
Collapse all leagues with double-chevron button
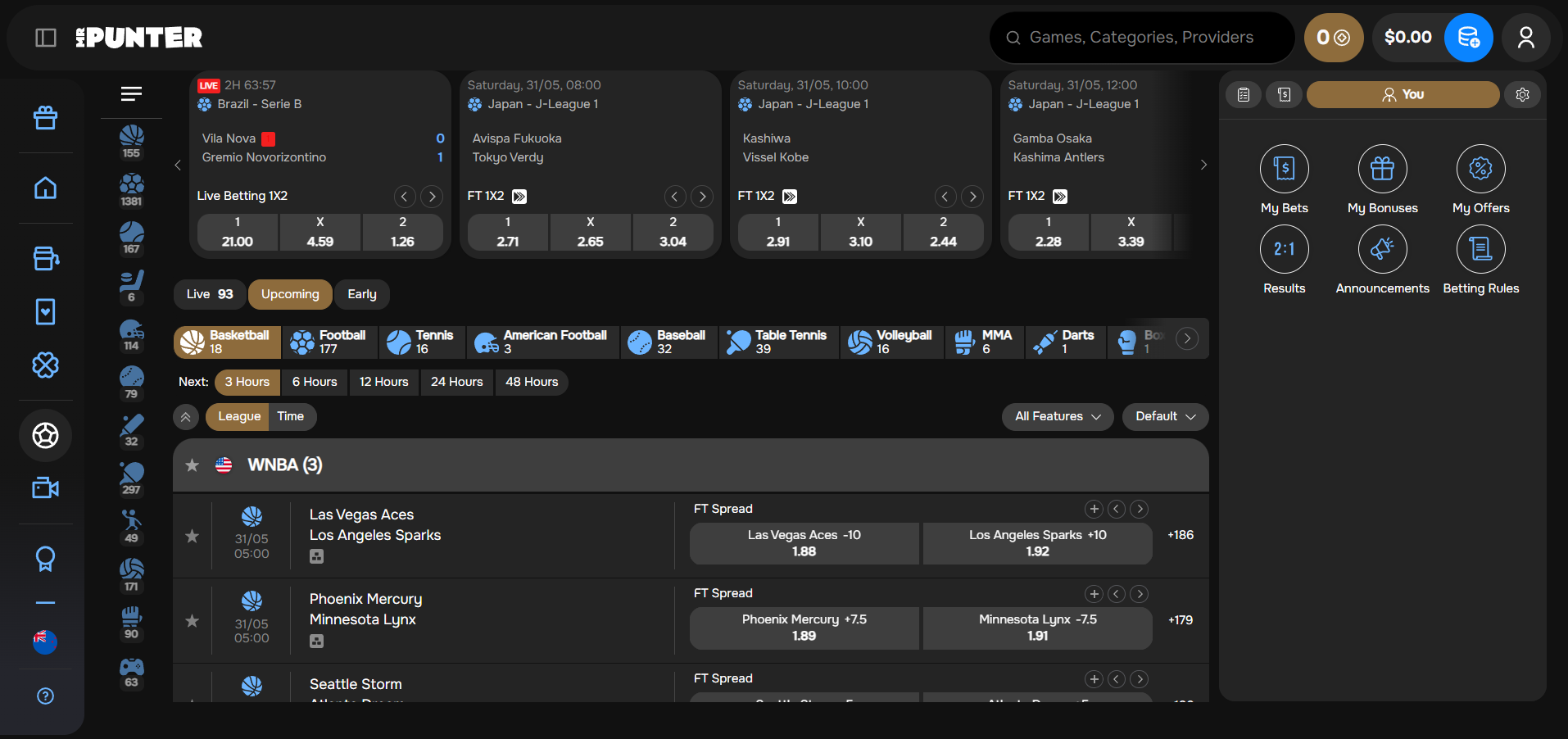[x=186, y=417]
